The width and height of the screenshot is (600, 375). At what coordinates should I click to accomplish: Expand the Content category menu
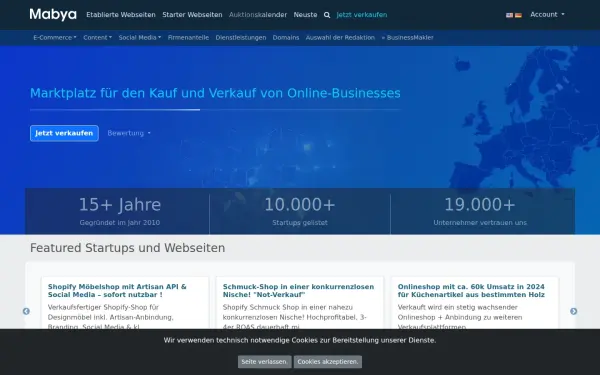coord(98,38)
